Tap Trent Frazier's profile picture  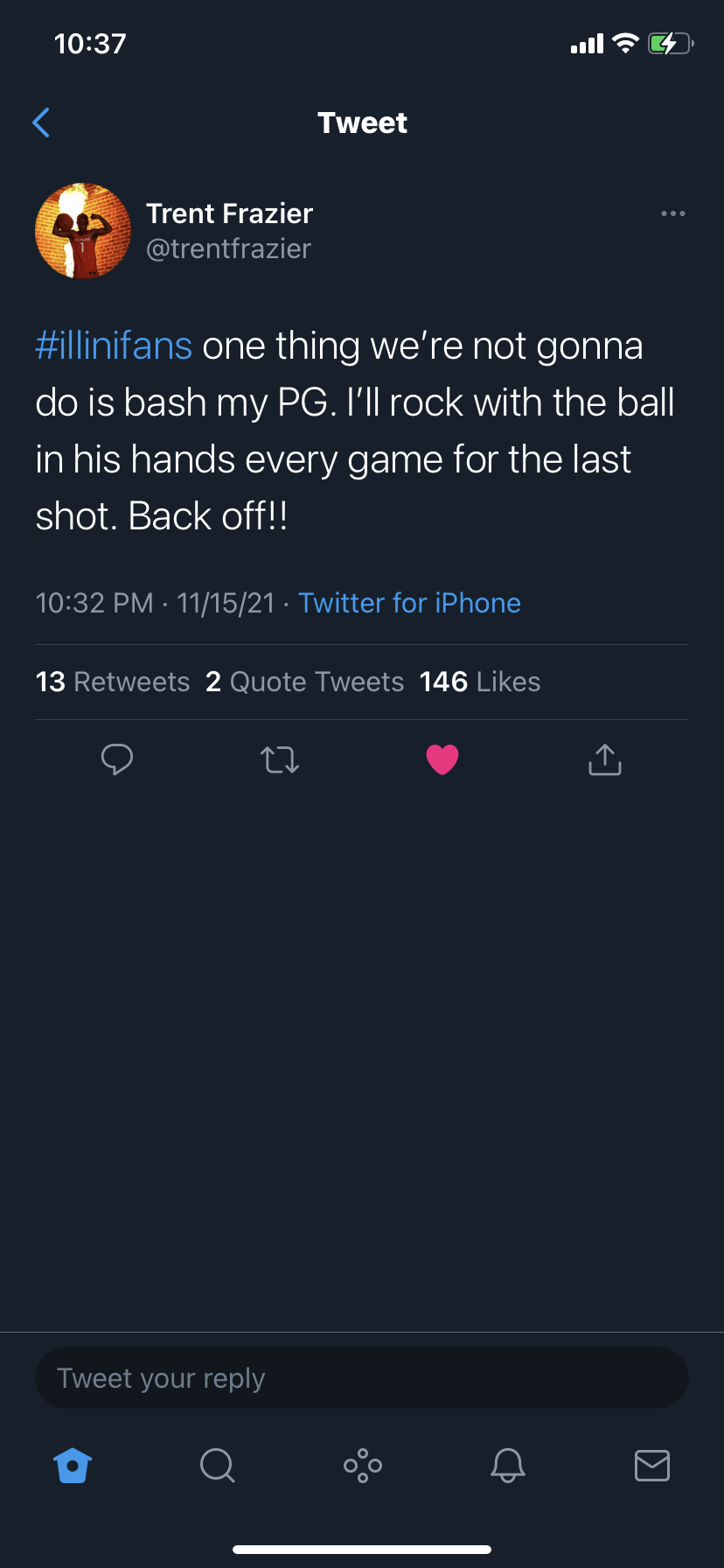pyautogui.click(x=83, y=231)
